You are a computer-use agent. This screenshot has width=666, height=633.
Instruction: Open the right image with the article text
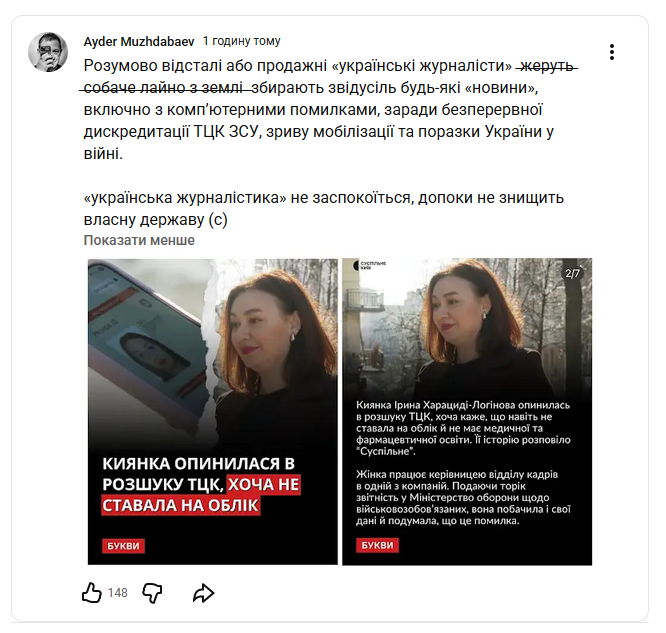pos(467,411)
